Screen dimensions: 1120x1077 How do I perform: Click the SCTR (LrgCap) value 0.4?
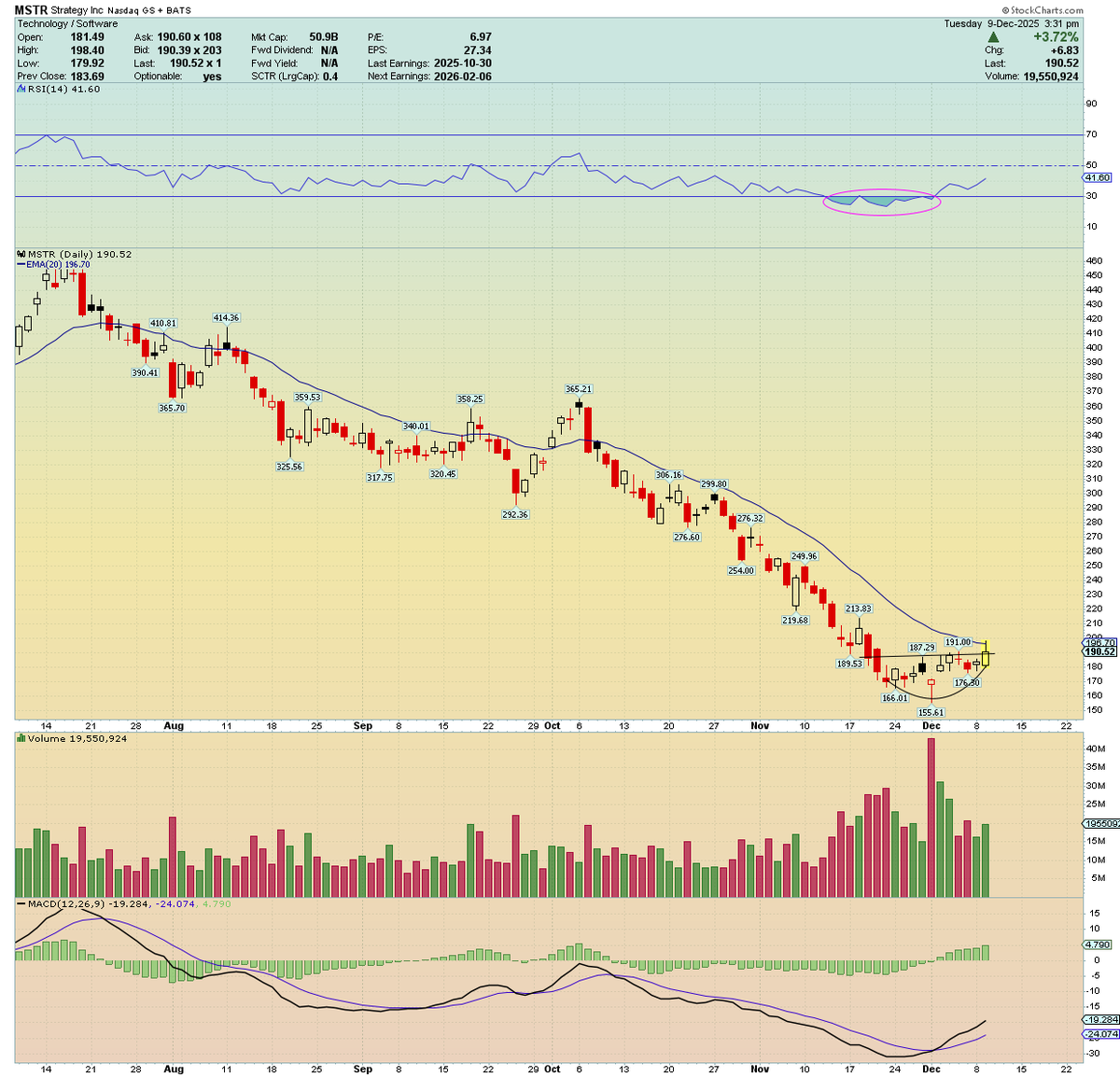point(330,77)
